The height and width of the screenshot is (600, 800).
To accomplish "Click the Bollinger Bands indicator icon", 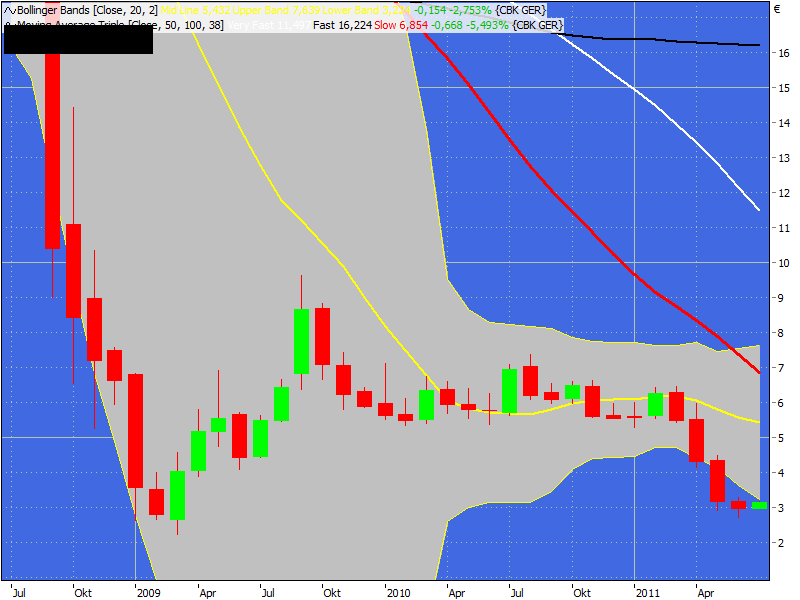I will (x=10, y=10).
